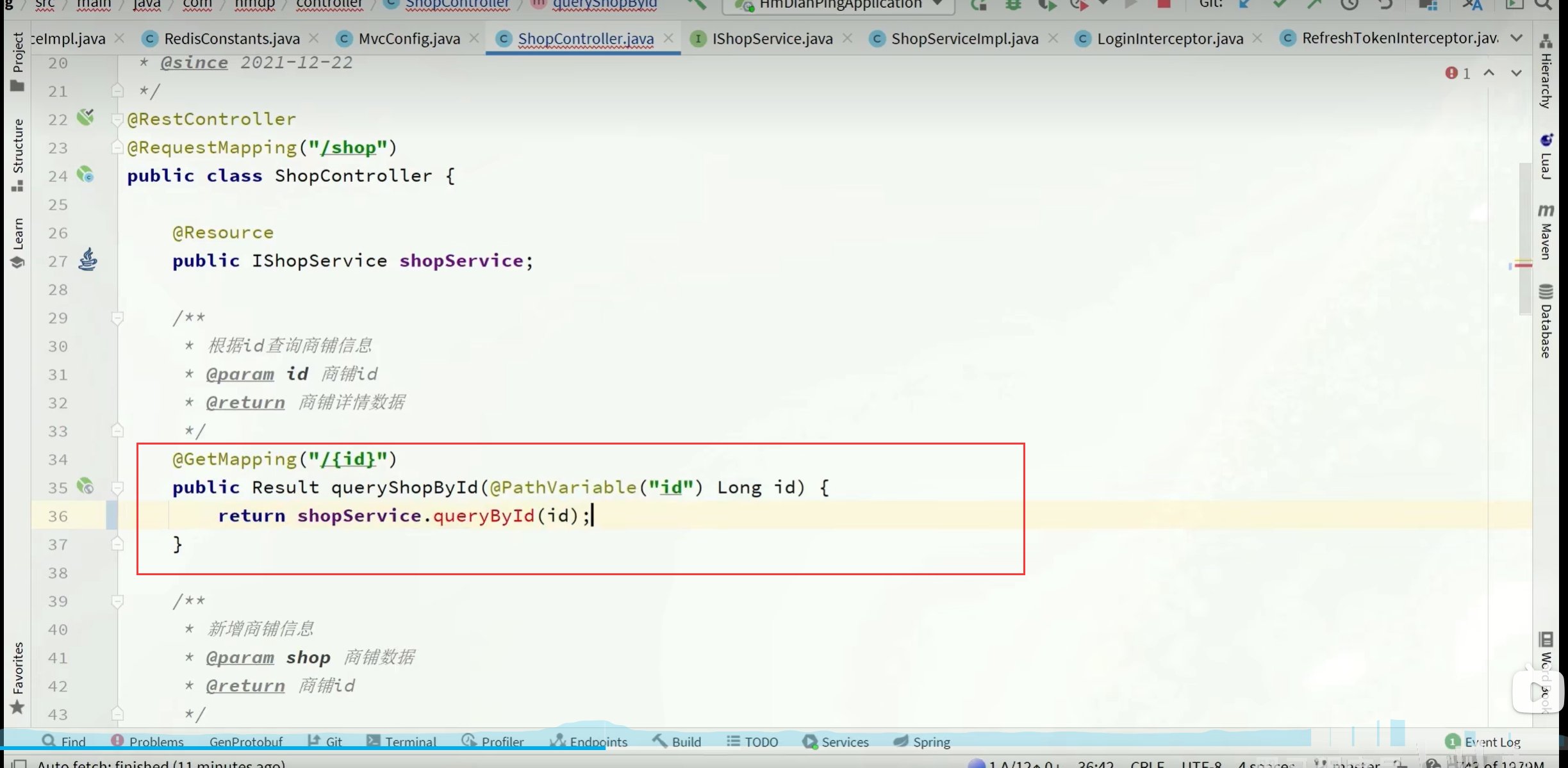Screen dimensions: 1568x768
Task: Click the error stripe marker on scrollbar
Action: click(1524, 264)
